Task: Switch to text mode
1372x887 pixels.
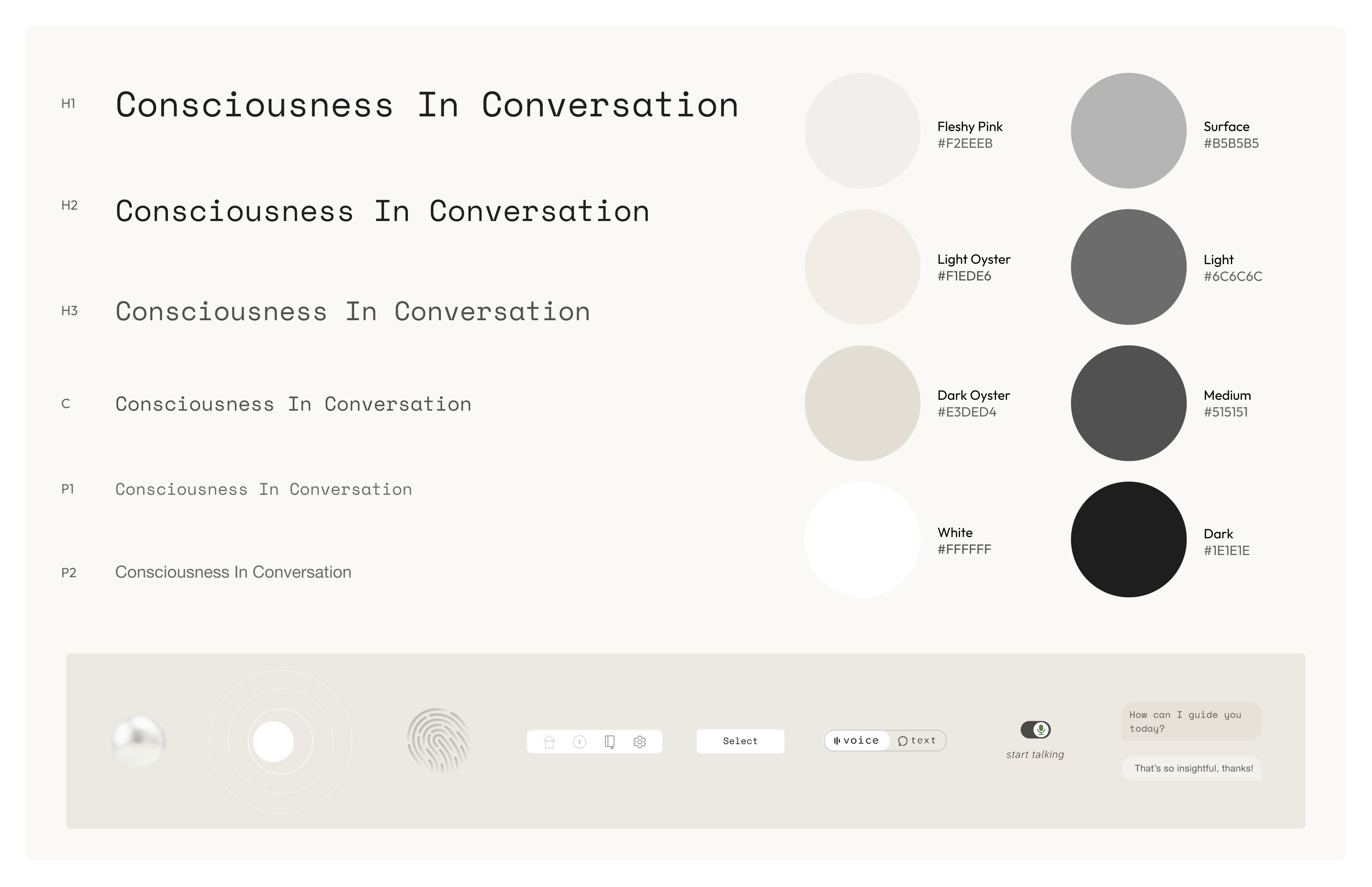Action: 918,740
